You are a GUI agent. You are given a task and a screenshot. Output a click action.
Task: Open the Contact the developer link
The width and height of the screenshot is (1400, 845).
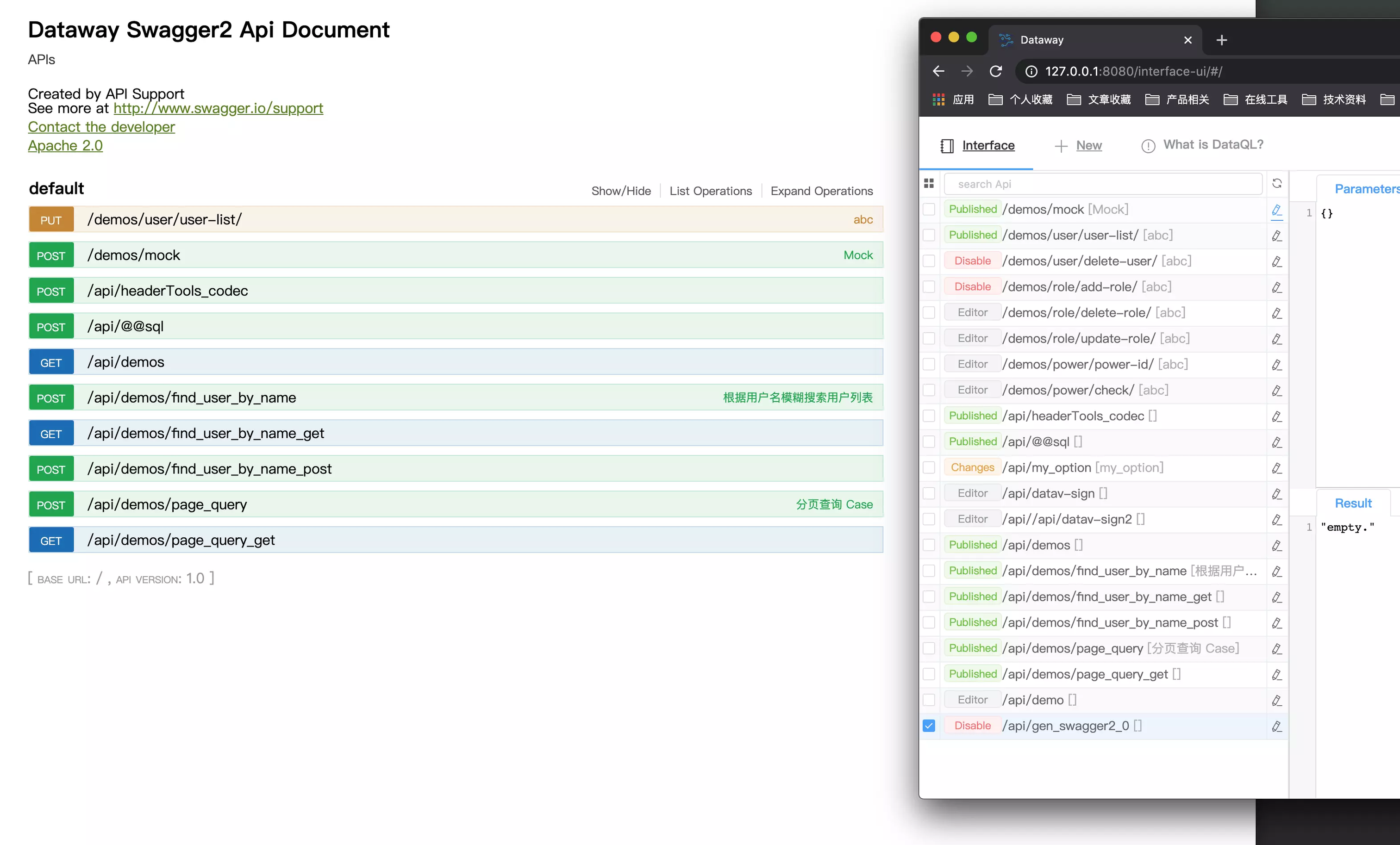pos(101,127)
